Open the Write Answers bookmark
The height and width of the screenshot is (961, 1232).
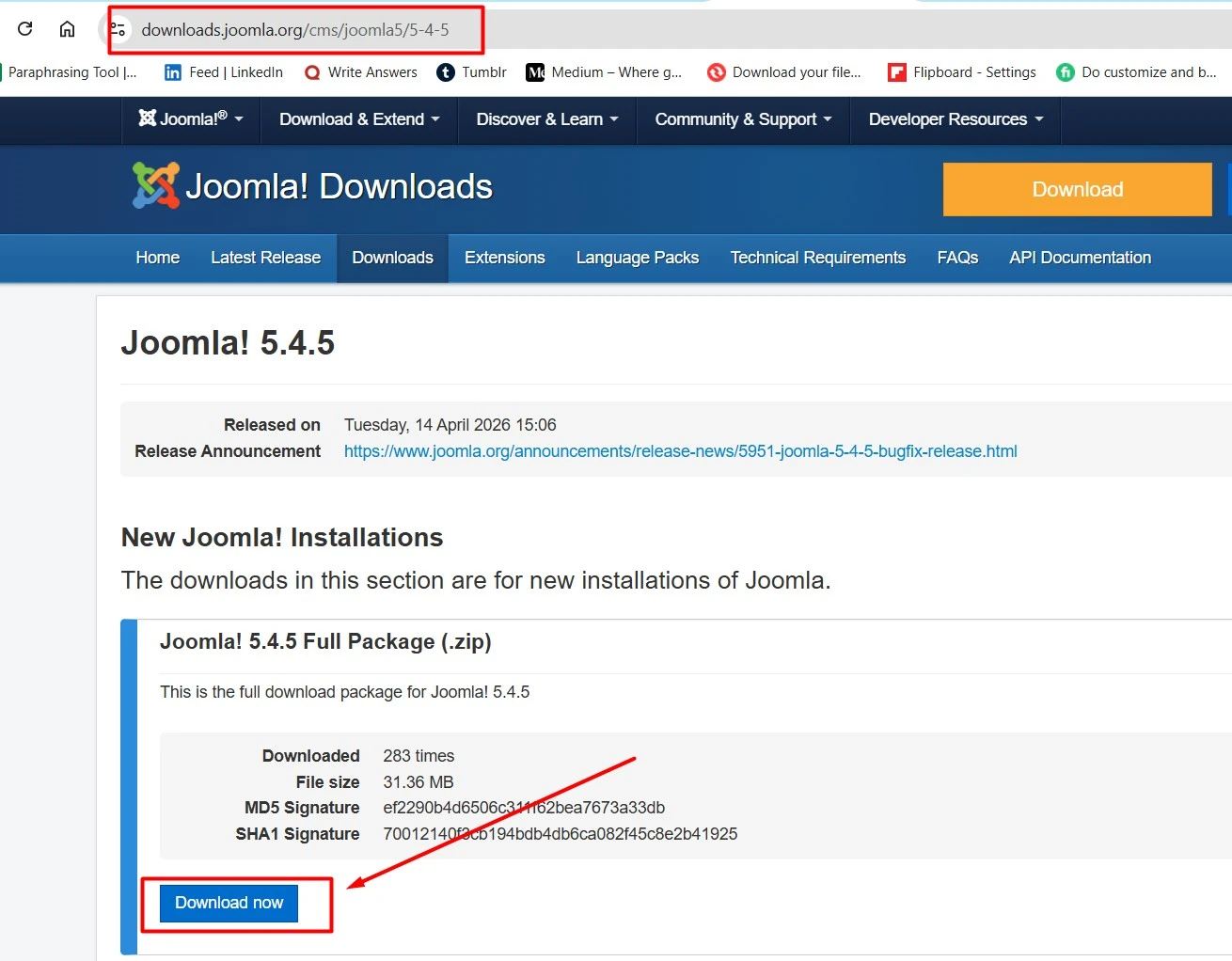point(361,72)
